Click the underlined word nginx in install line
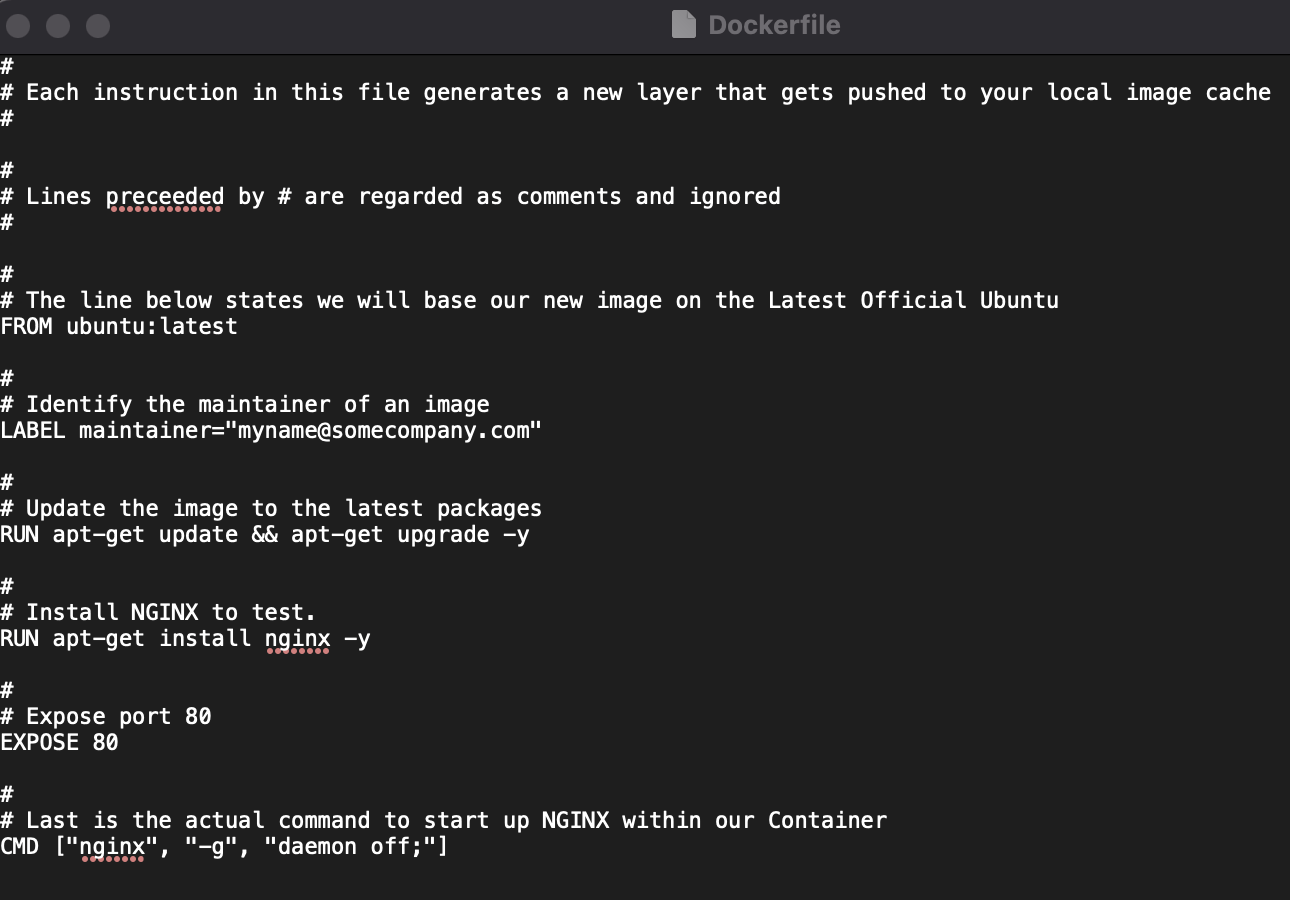 point(297,638)
